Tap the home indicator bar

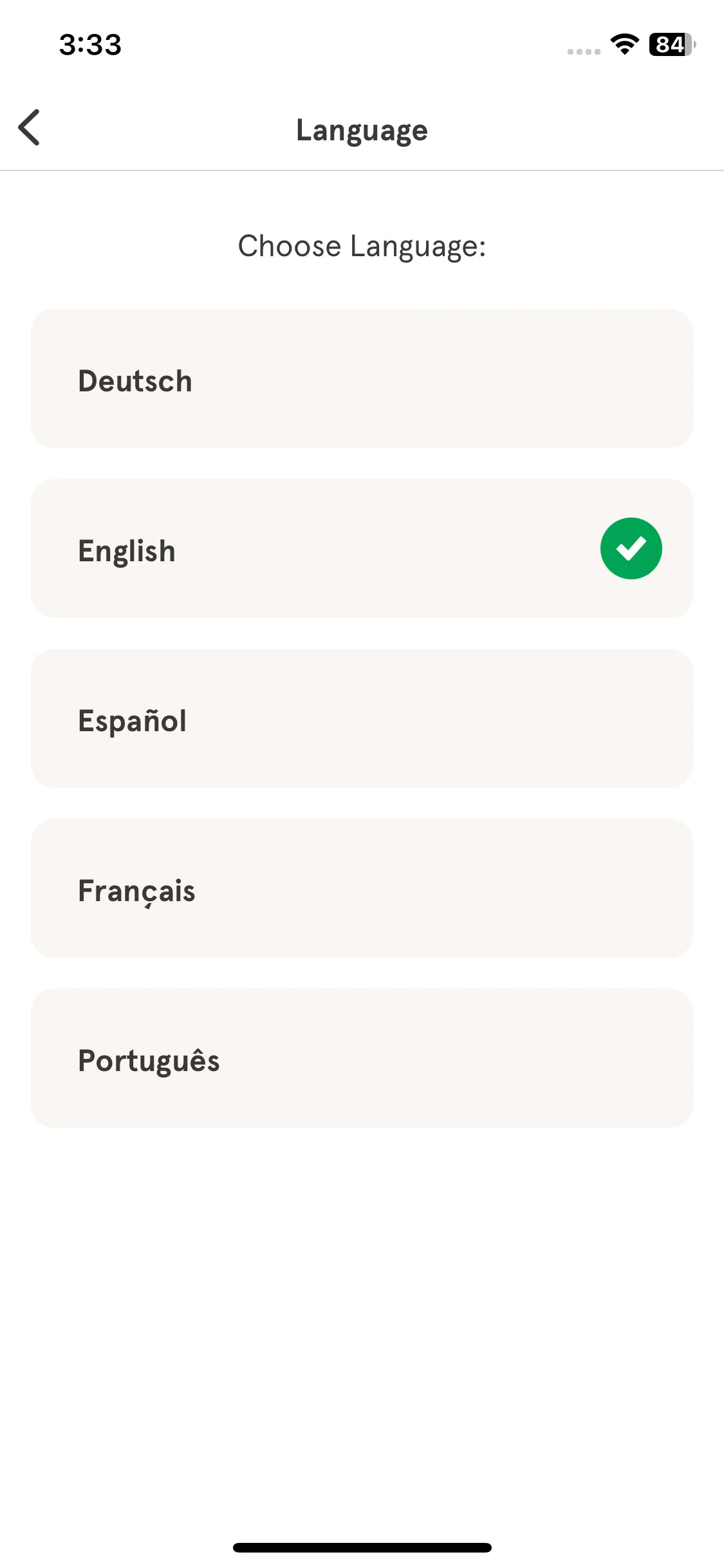point(362,1547)
